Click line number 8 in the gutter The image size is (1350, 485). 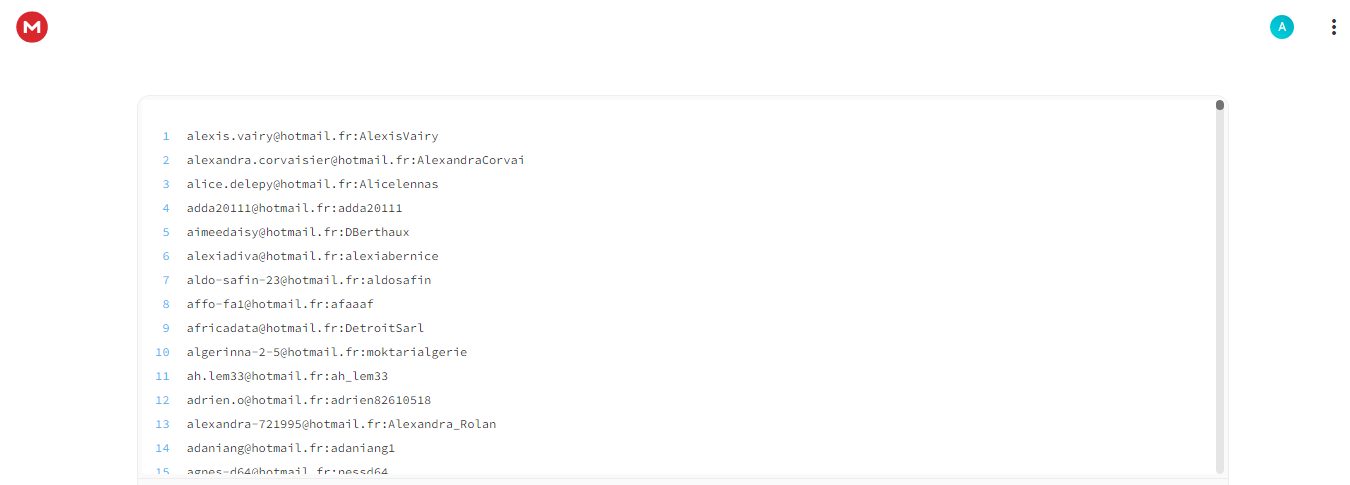[166, 304]
